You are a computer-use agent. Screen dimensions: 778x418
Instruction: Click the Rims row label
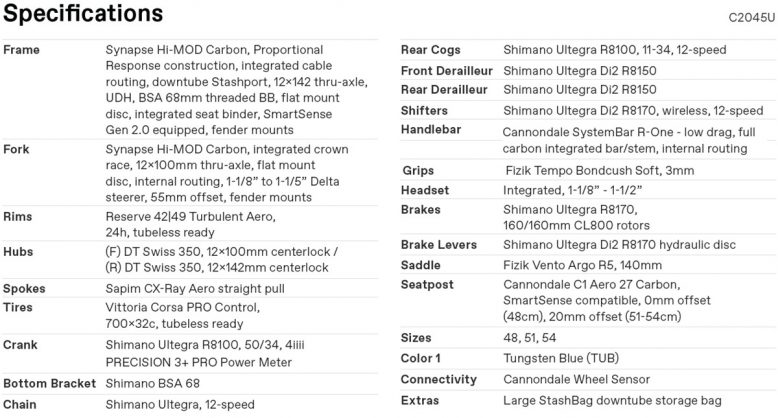[x=20, y=217]
